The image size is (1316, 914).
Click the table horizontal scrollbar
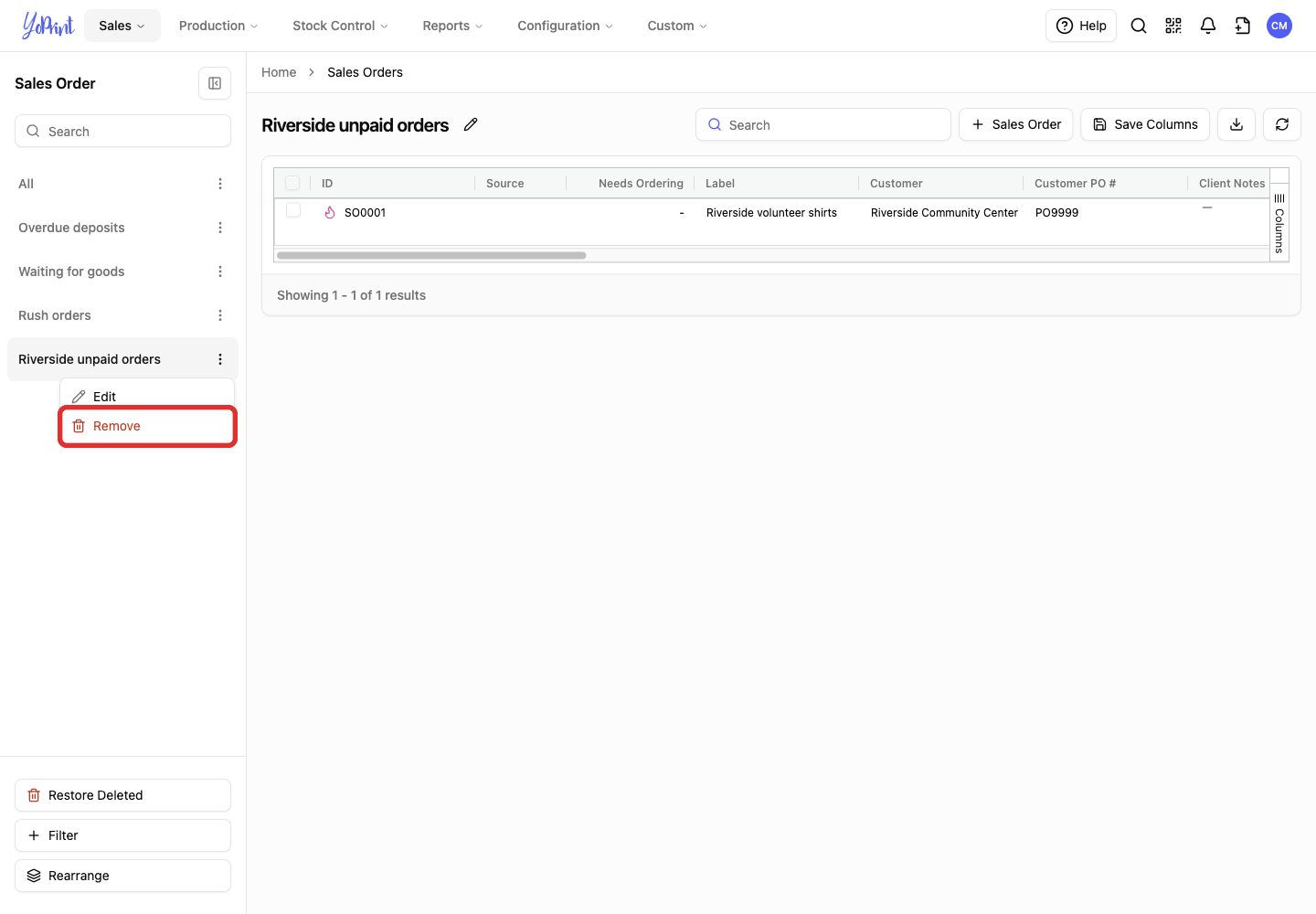pos(431,255)
